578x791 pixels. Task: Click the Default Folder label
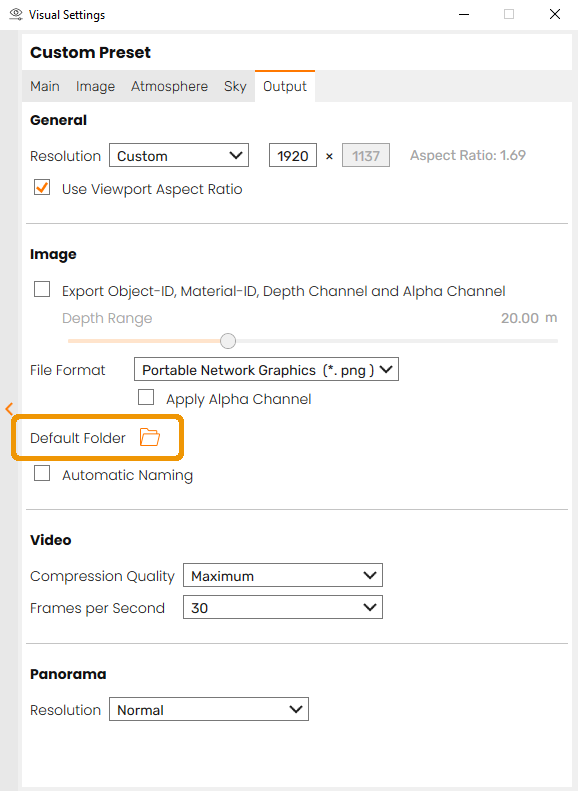tap(78, 438)
